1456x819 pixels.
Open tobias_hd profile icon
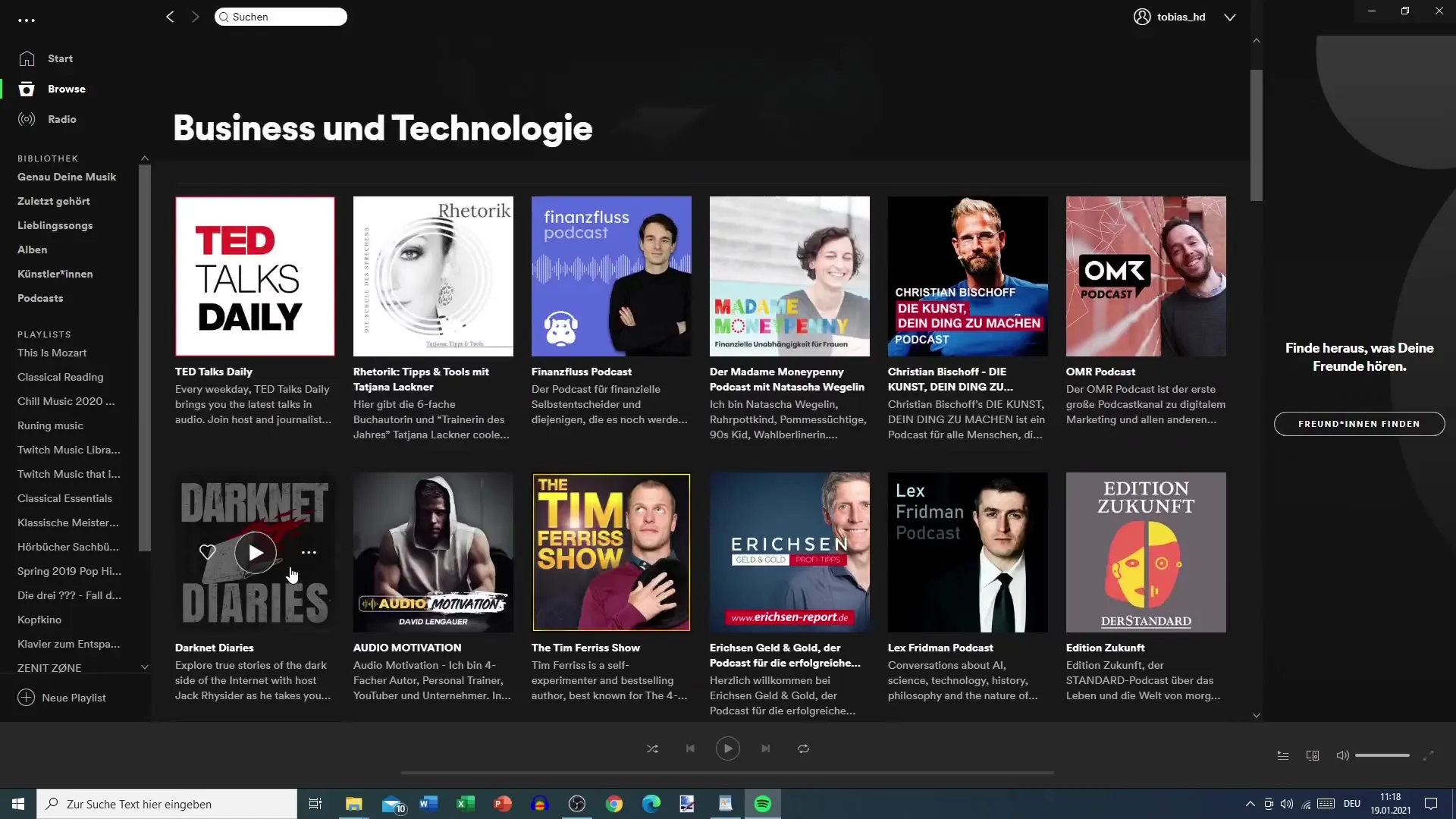click(x=1142, y=17)
